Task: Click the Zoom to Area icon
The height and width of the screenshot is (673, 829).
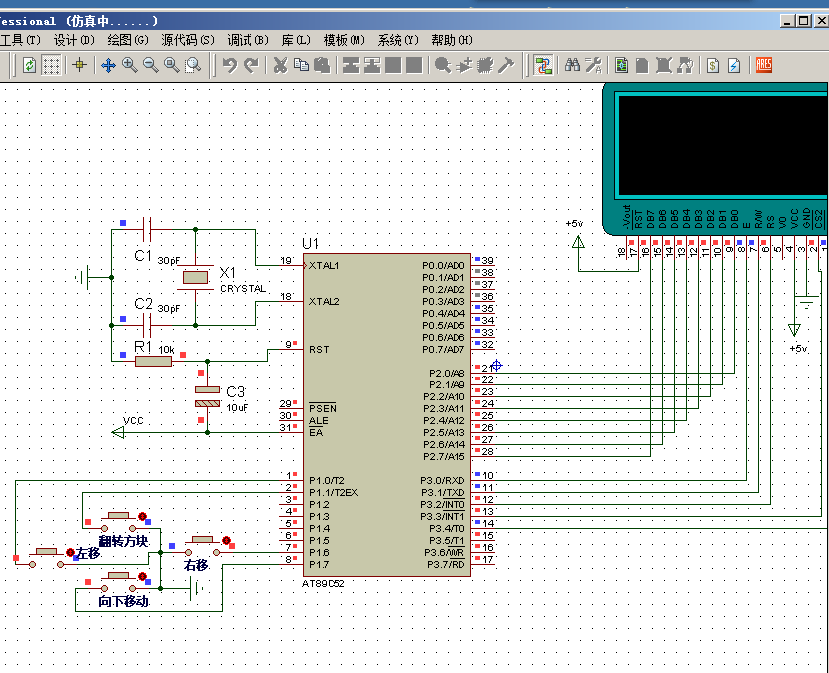Action: pyautogui.click(x=193, y=65)
